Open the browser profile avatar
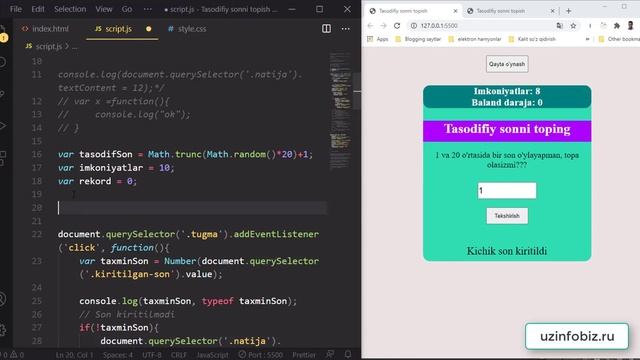The width and height of the screenshot is (640, 360). (x=631, y=26)
